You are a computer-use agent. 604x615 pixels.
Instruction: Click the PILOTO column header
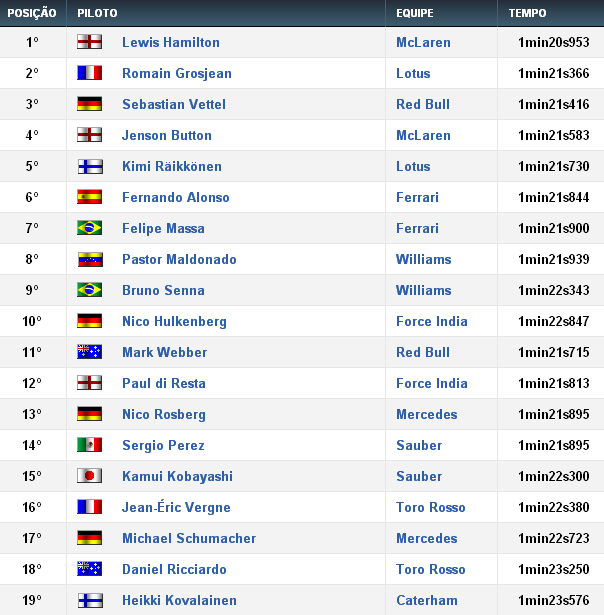pos(97,13)
